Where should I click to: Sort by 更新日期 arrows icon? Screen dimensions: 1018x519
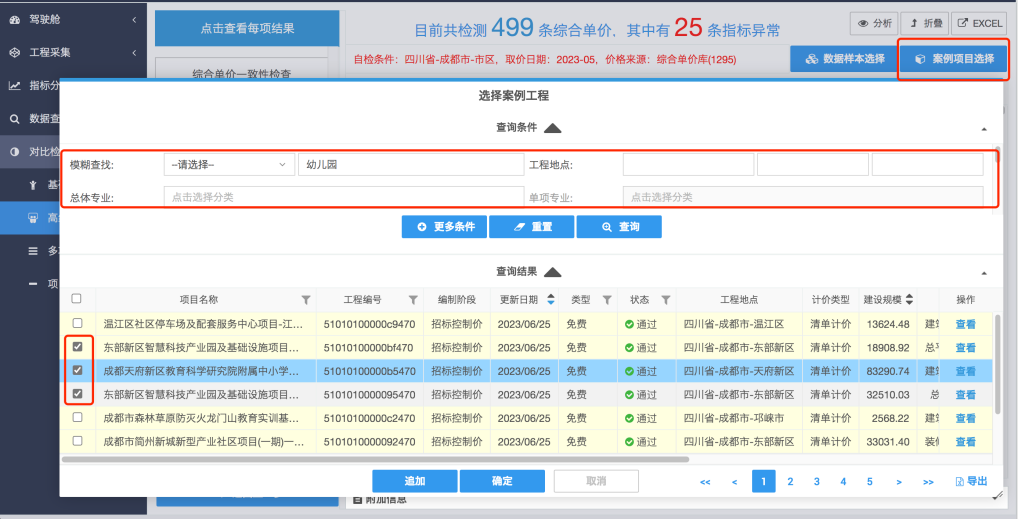click(x=551, y=299)
